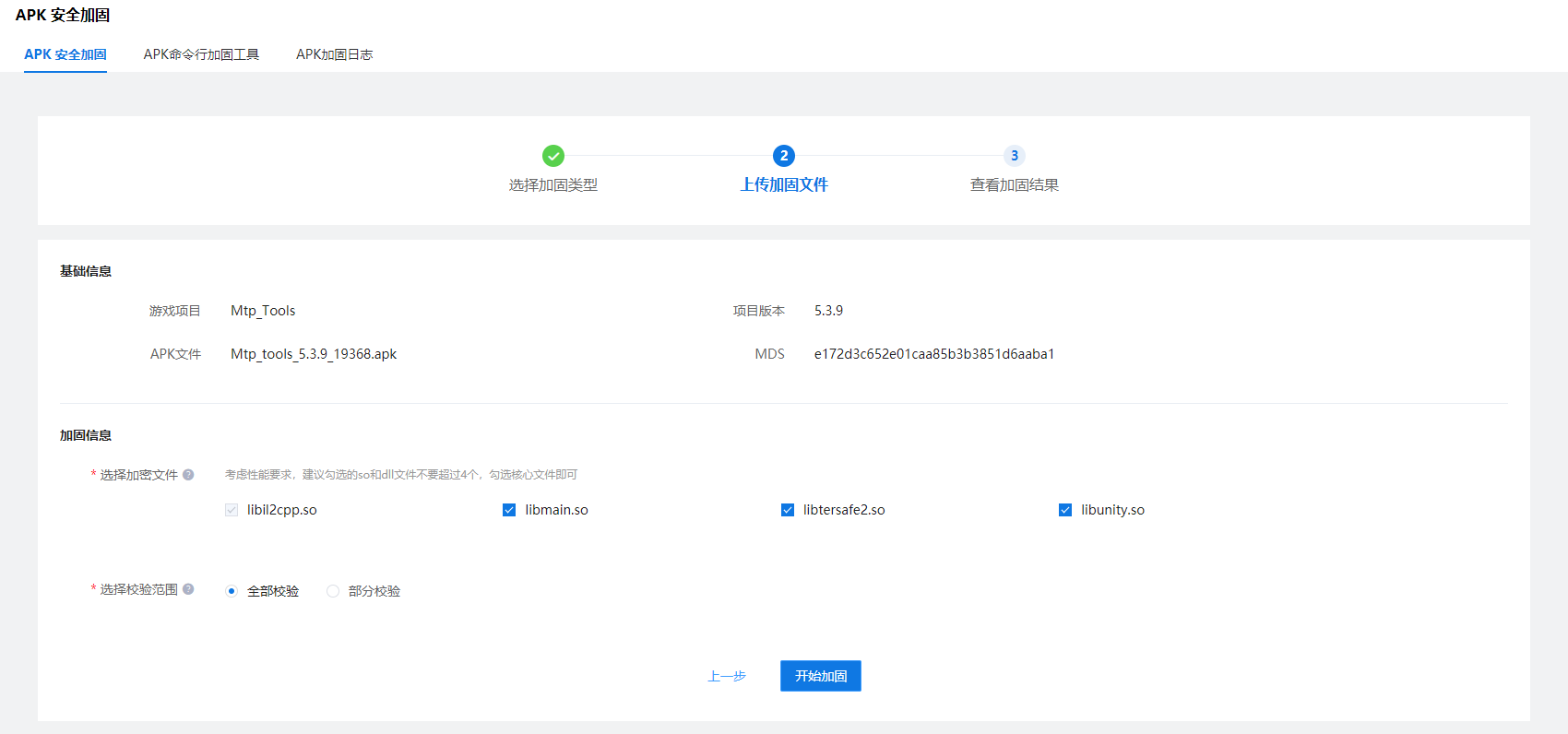This screenshot has width=1568, height=734.
Task: Open the APK命令行加固工具 tab
Action: (x=201, y=54)
